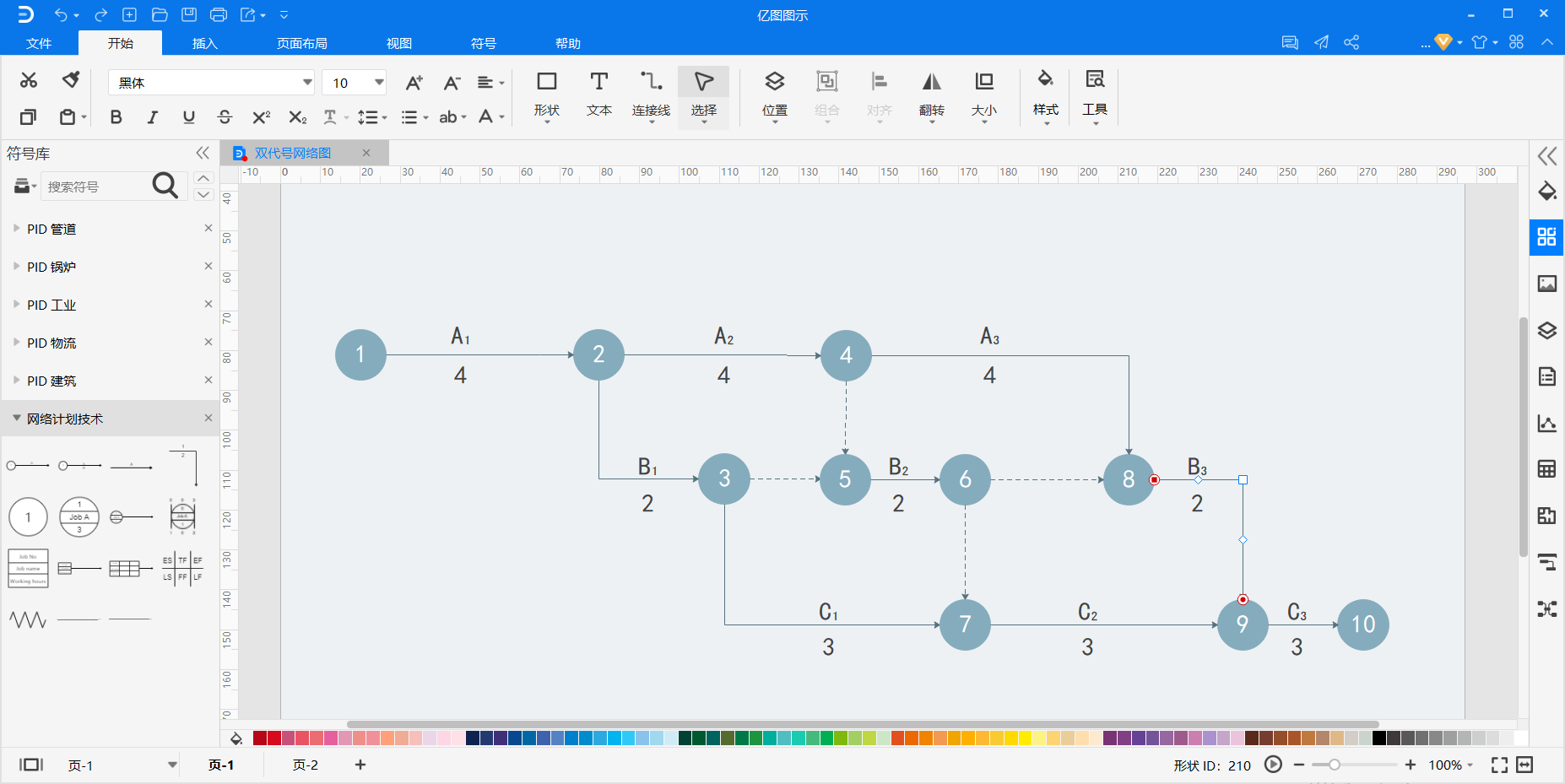Open the chart panel in right sidebar
The width and height of the screenshot is (1565, 784).
(x=1546, y=423)
